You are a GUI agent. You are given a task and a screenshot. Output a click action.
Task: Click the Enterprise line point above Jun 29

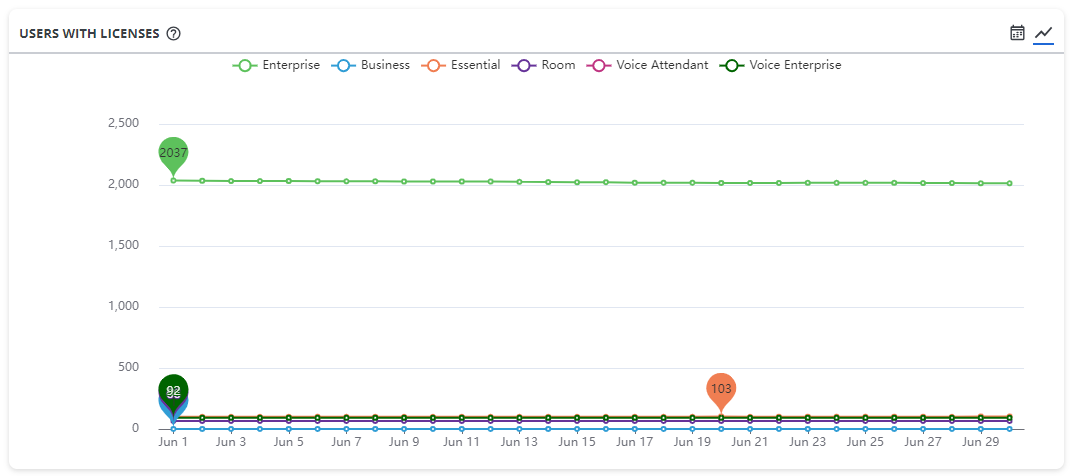pos(981,183)
